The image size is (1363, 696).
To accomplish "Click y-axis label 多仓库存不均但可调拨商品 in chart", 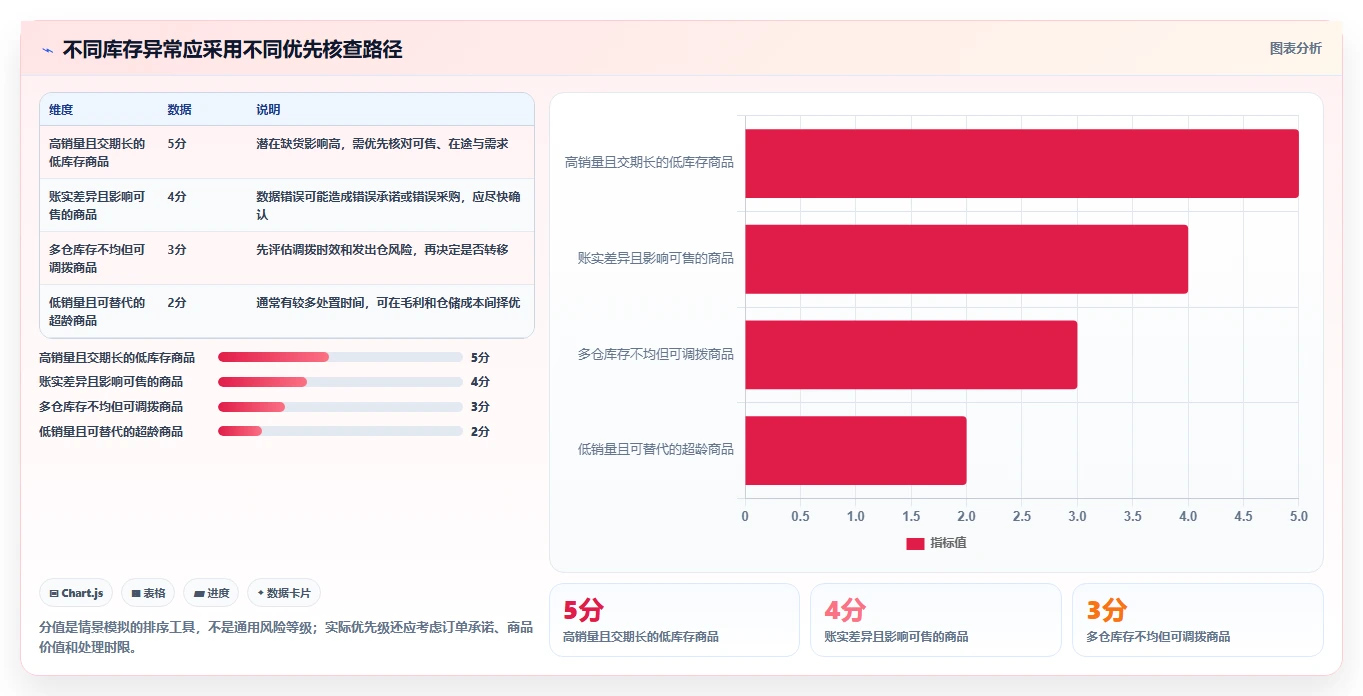I will tap(656, 354).
